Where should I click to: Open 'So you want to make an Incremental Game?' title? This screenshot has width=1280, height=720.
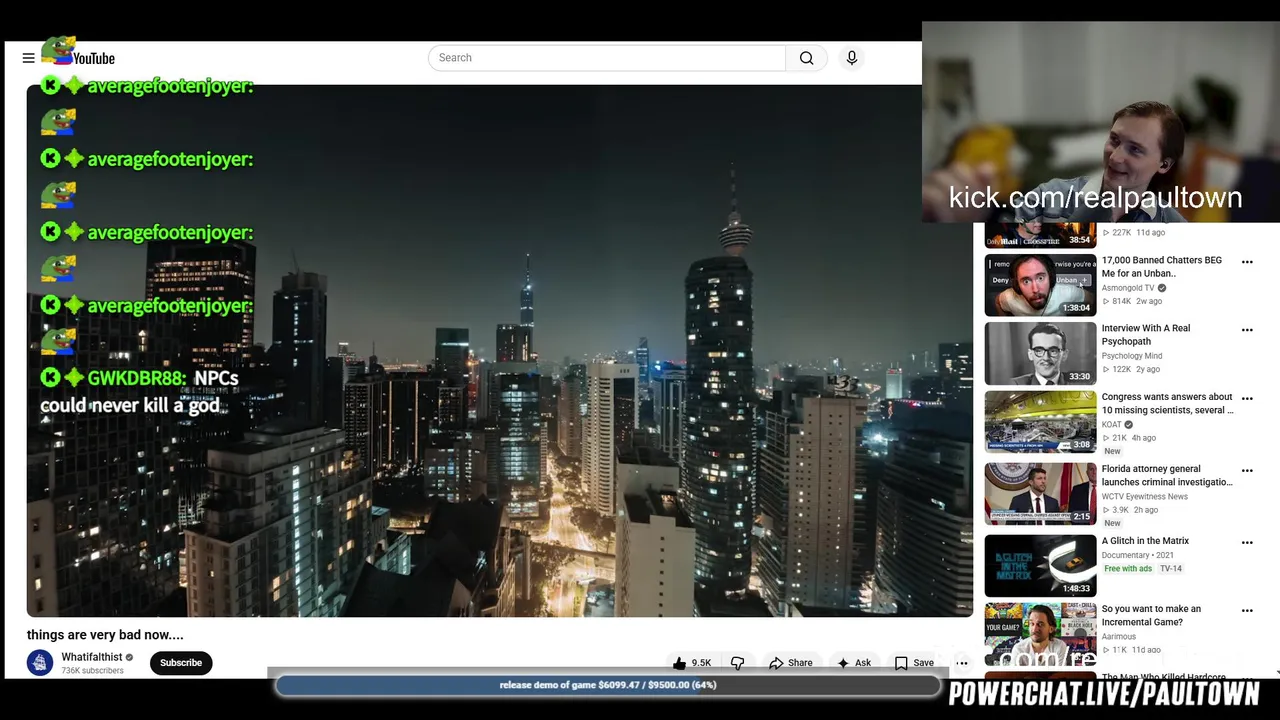pyautogui.click(x=1151, y=615)
